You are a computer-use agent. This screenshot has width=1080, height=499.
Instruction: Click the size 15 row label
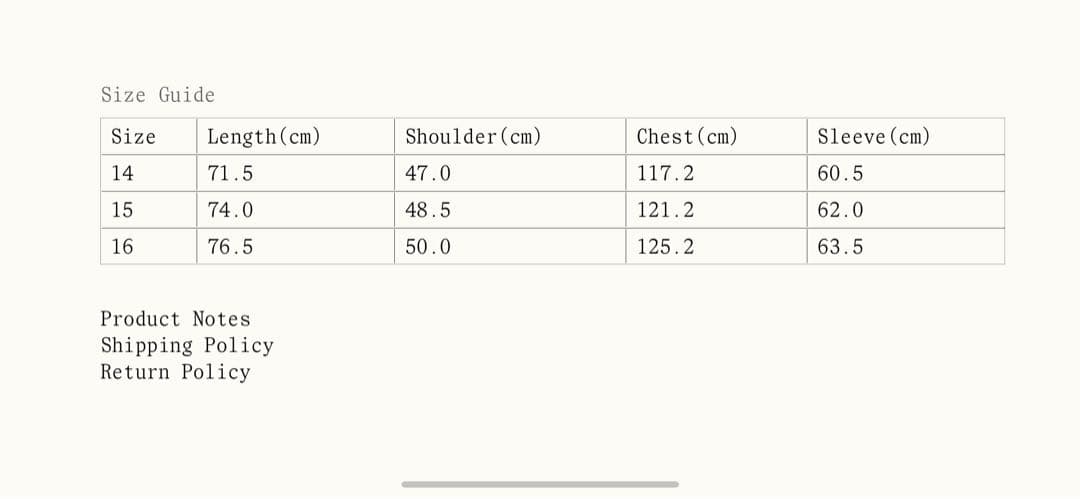(x=122, y=211)
